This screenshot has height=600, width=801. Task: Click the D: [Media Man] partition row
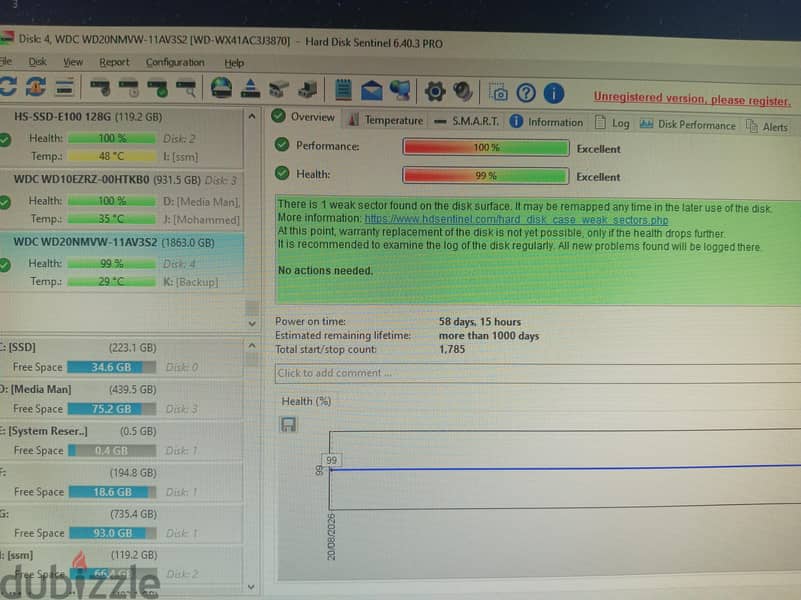(122, 399)
